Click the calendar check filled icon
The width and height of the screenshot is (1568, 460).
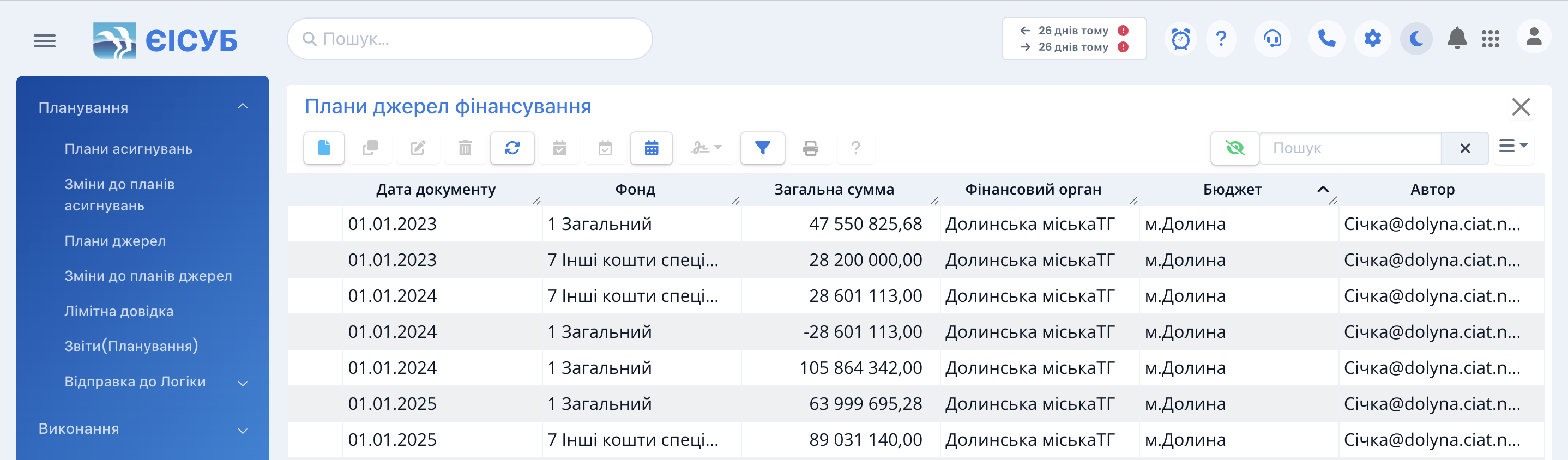pyautogui.click(x=559, y=148)
